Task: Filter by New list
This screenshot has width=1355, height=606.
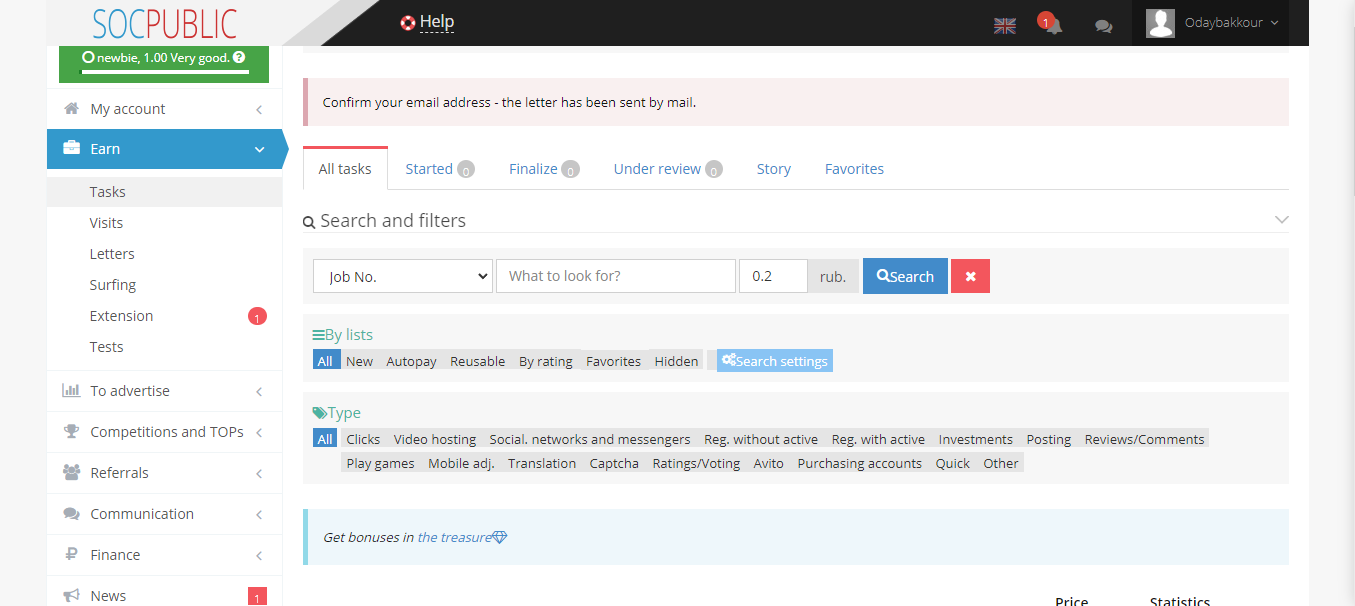Action: (x=359, y=361)
